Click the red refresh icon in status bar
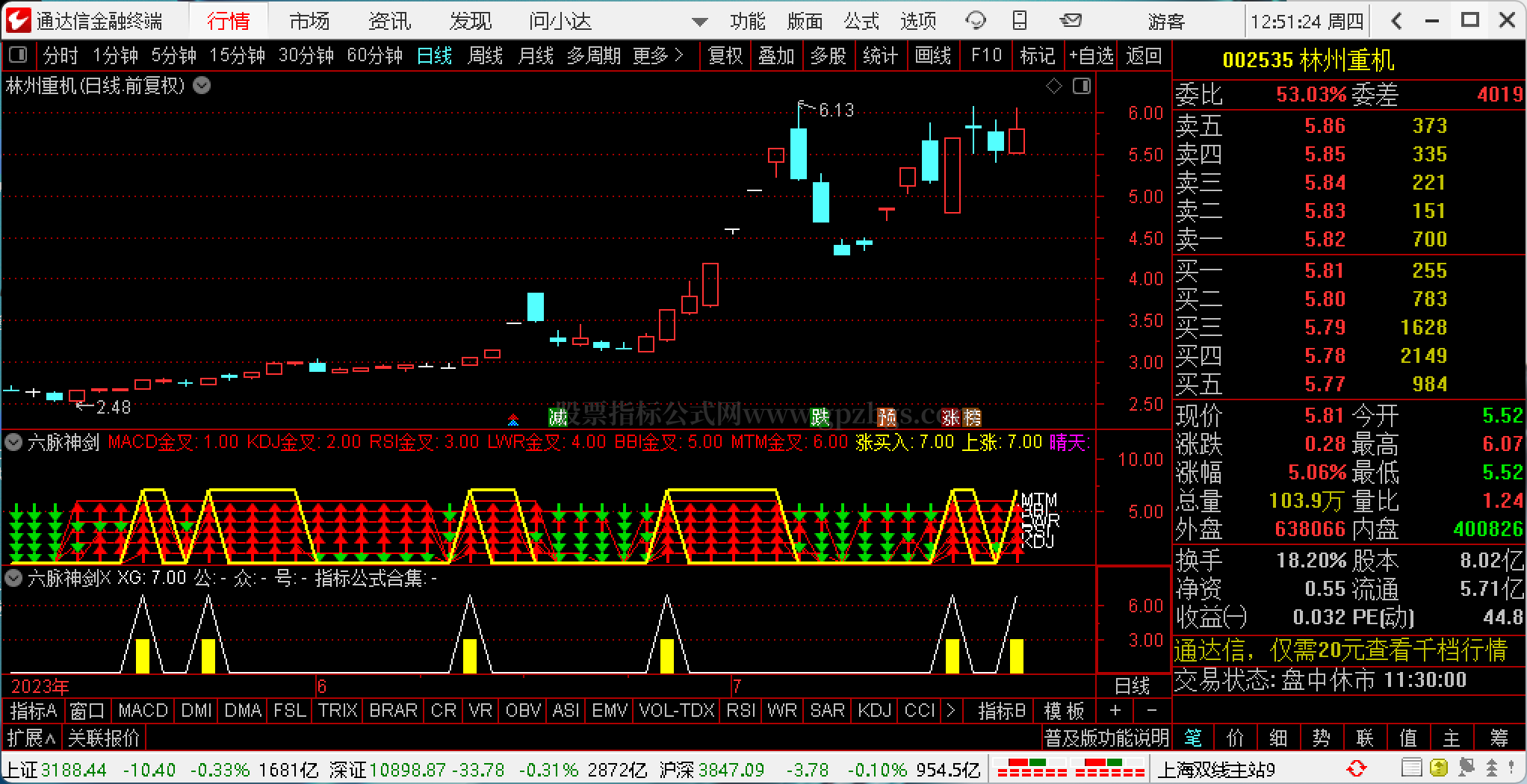This screenshot has width=1527, height=784. (x=1356, y=768)
